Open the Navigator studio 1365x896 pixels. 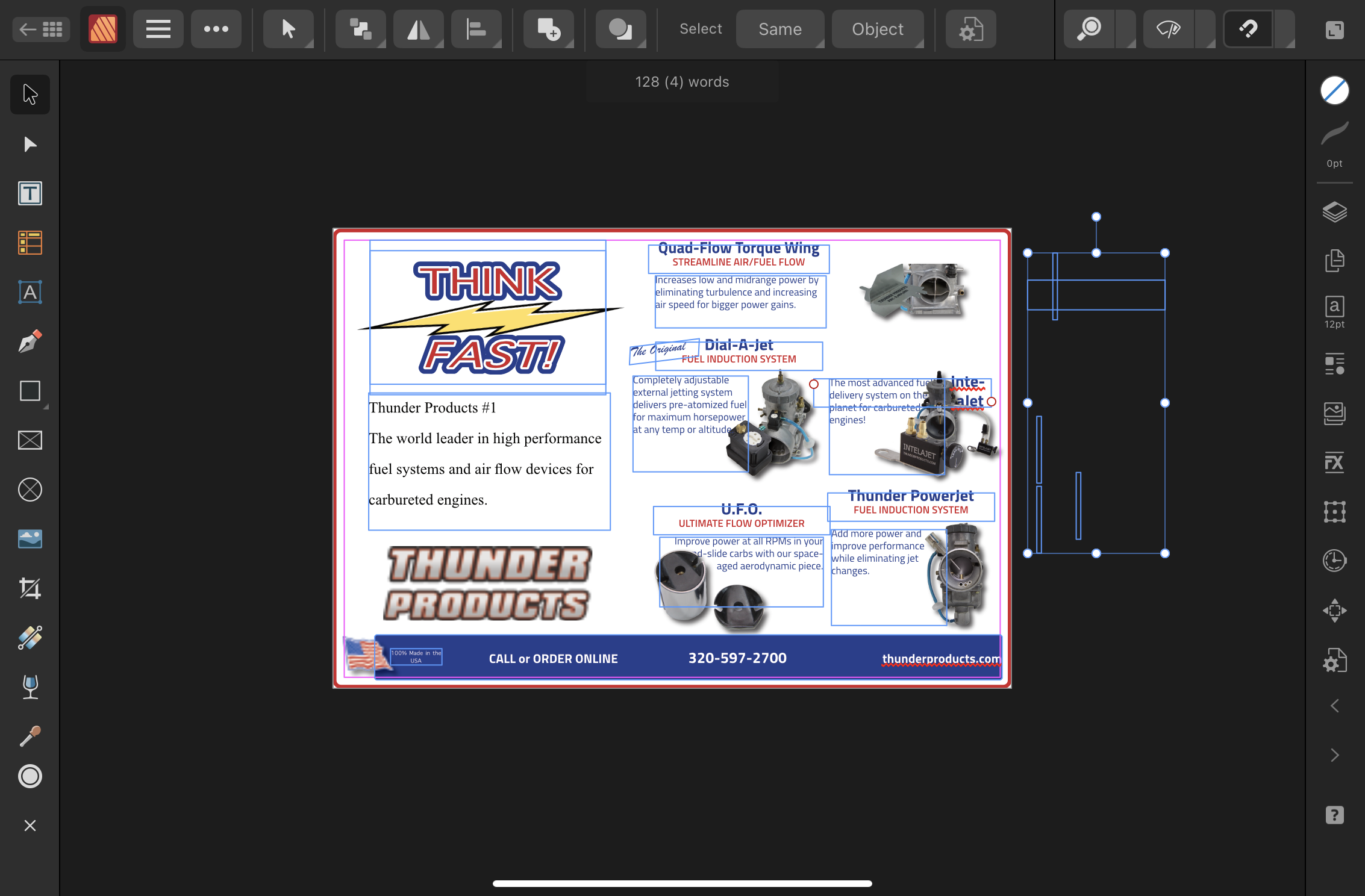[x=1335, y=611]
